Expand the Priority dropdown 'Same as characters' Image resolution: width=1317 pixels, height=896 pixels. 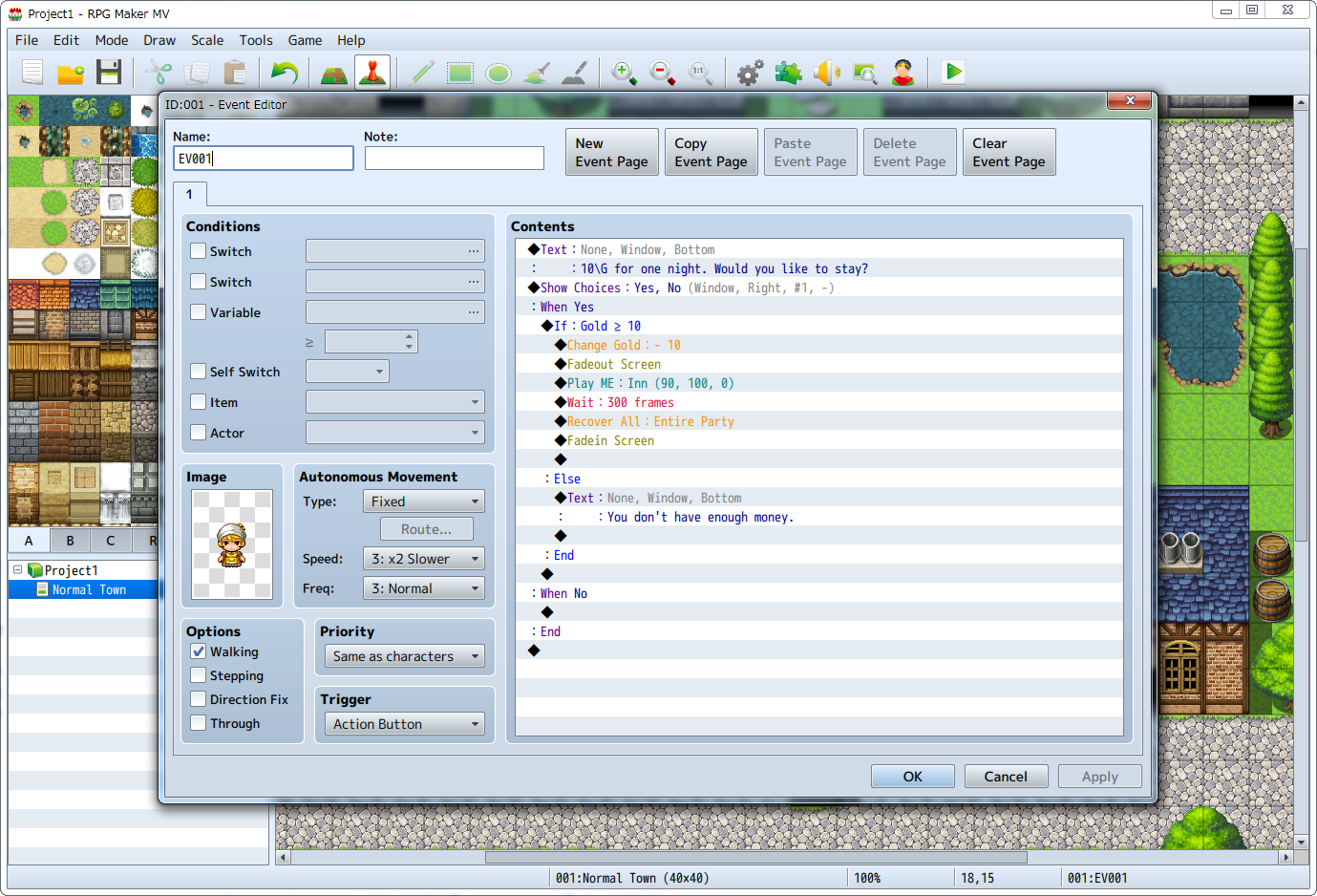[x=404, y=656]
